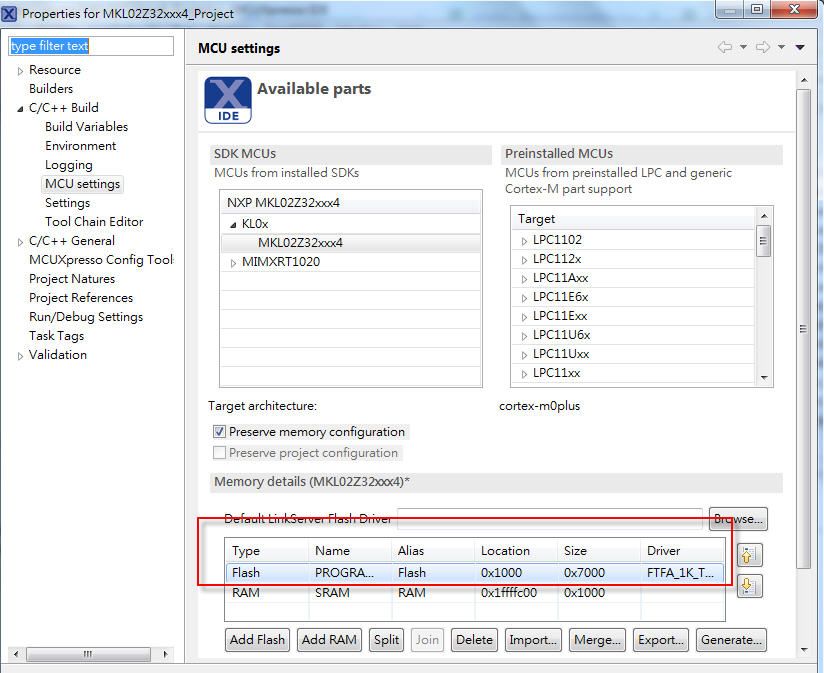Screen dimensions: 824x673
Task: Click the forward navigation arrow icon
Action: pos(763,47)
